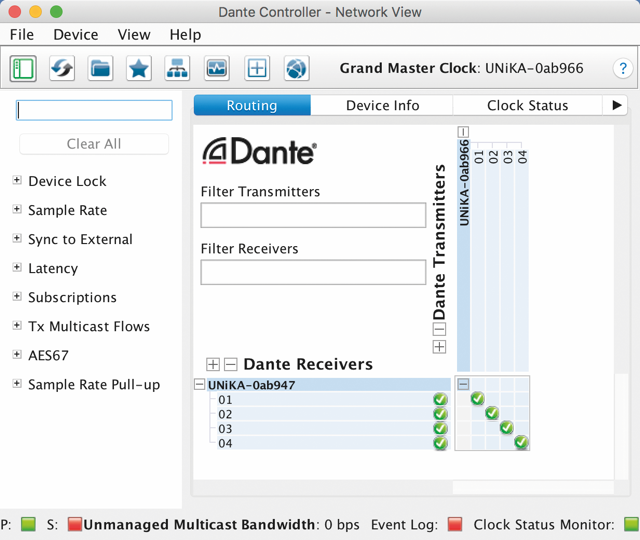
Task: Select the UNiKA-0ab947 receiver name
Action: click(251, 385)
